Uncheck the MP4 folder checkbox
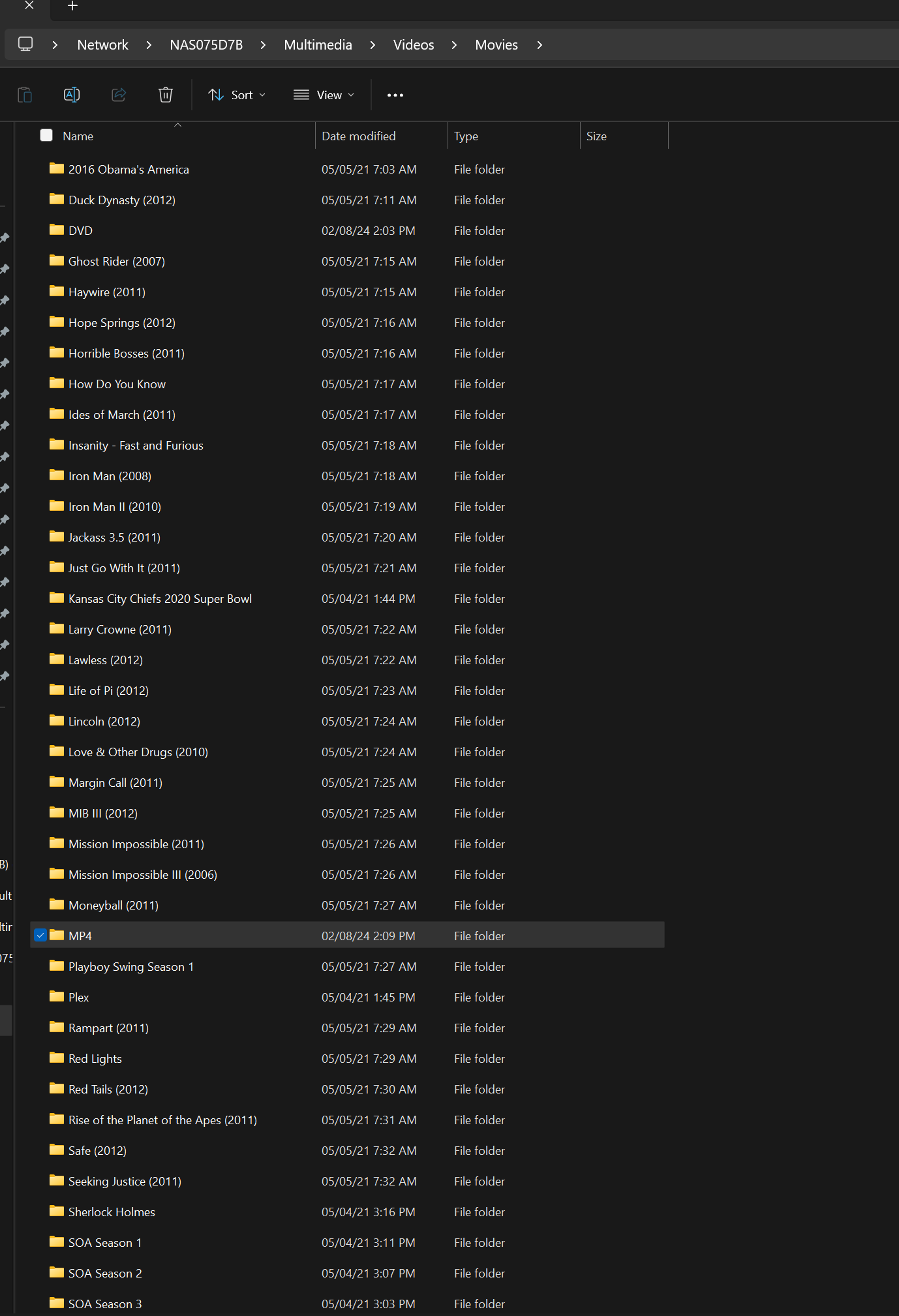This screenshot has height=1316, width=899. coord(40,936)
